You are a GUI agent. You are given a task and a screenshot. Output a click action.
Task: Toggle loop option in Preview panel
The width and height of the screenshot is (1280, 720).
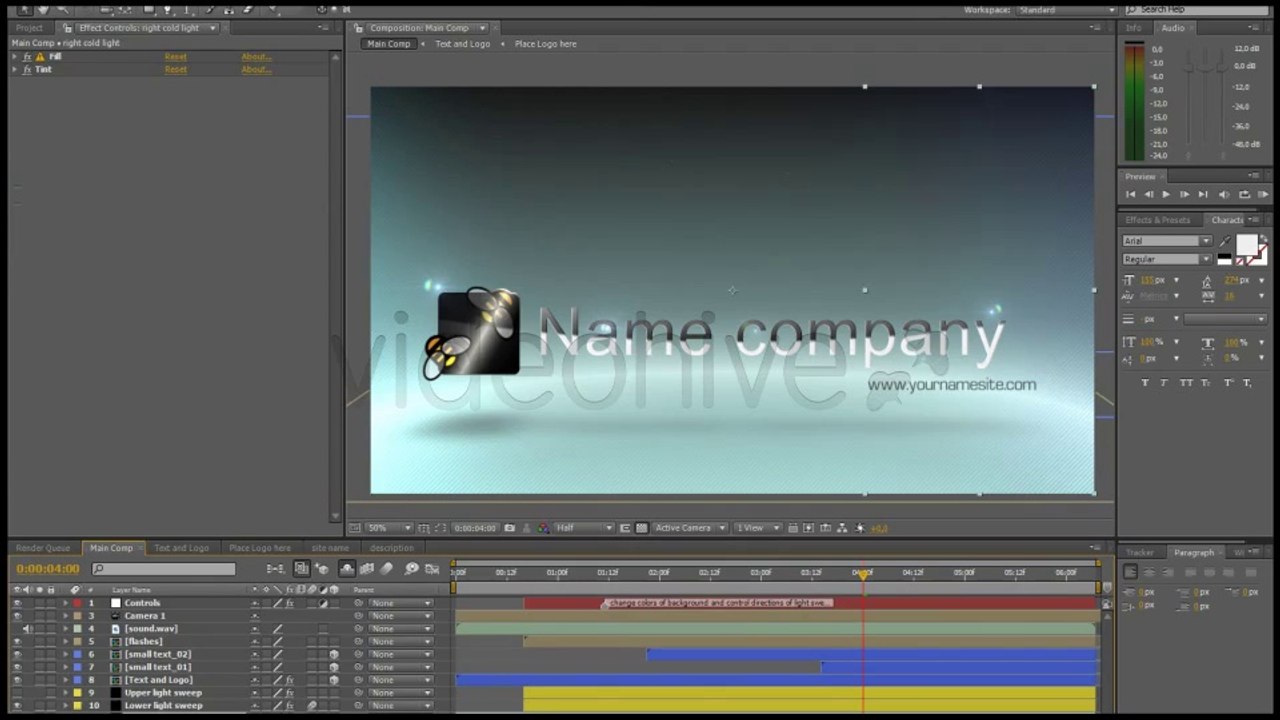point(1244,195)
